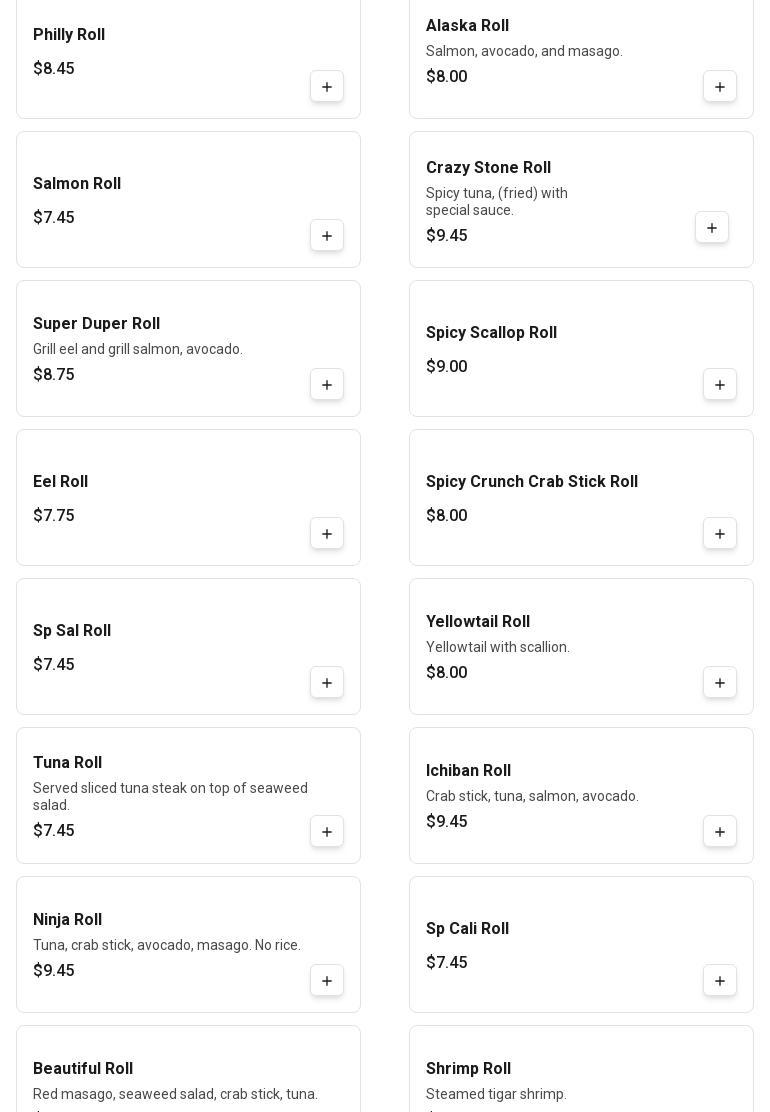The height and width of the screenshot is (1112, 770).
Task: Add Super Duper Roll with plus icon
Action: pos(327,385)
